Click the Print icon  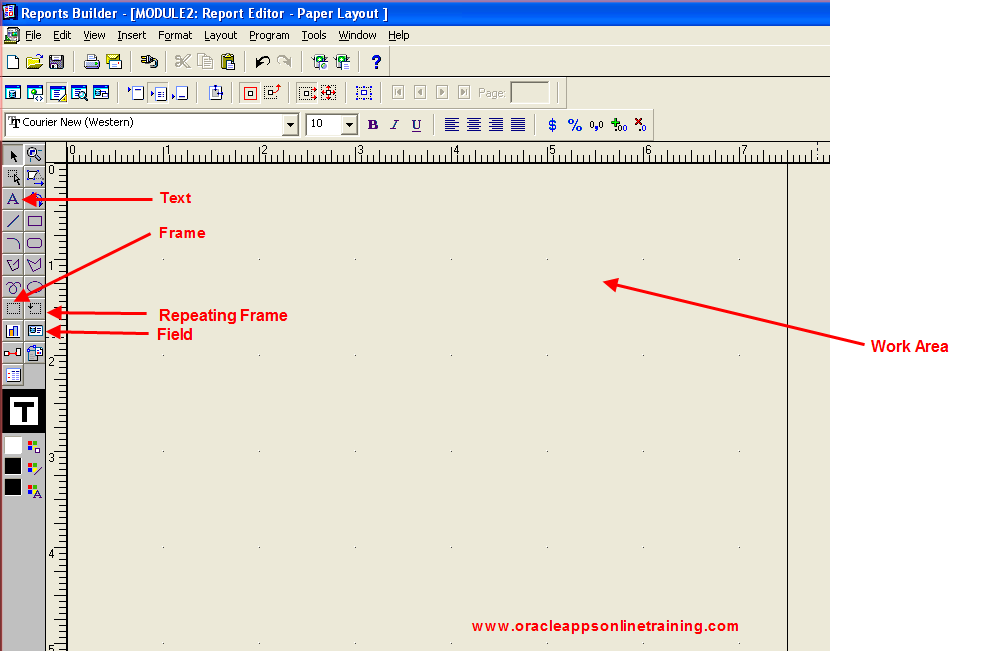pos(92,61)
